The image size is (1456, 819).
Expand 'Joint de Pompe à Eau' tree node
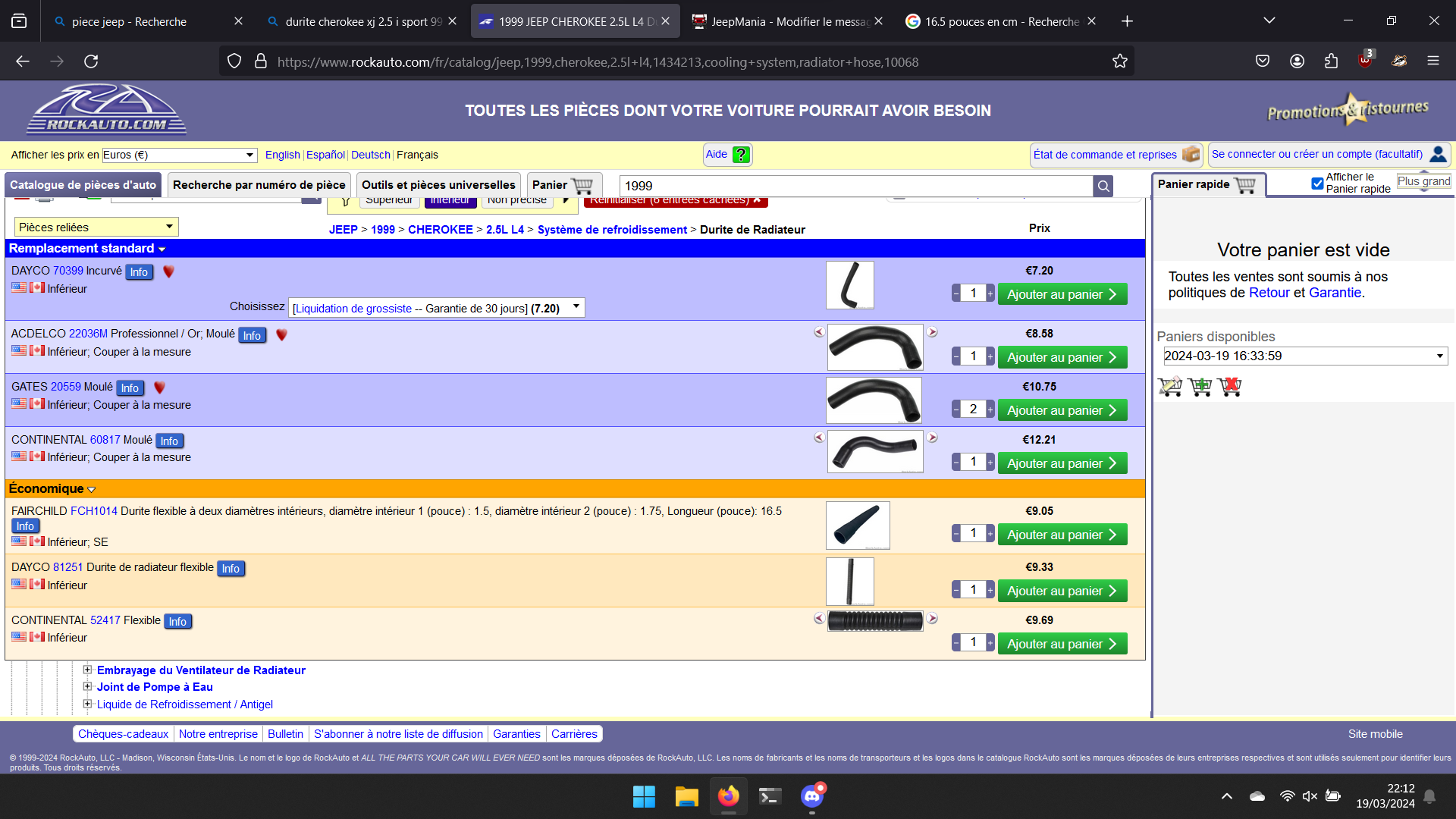coord(87,686)
